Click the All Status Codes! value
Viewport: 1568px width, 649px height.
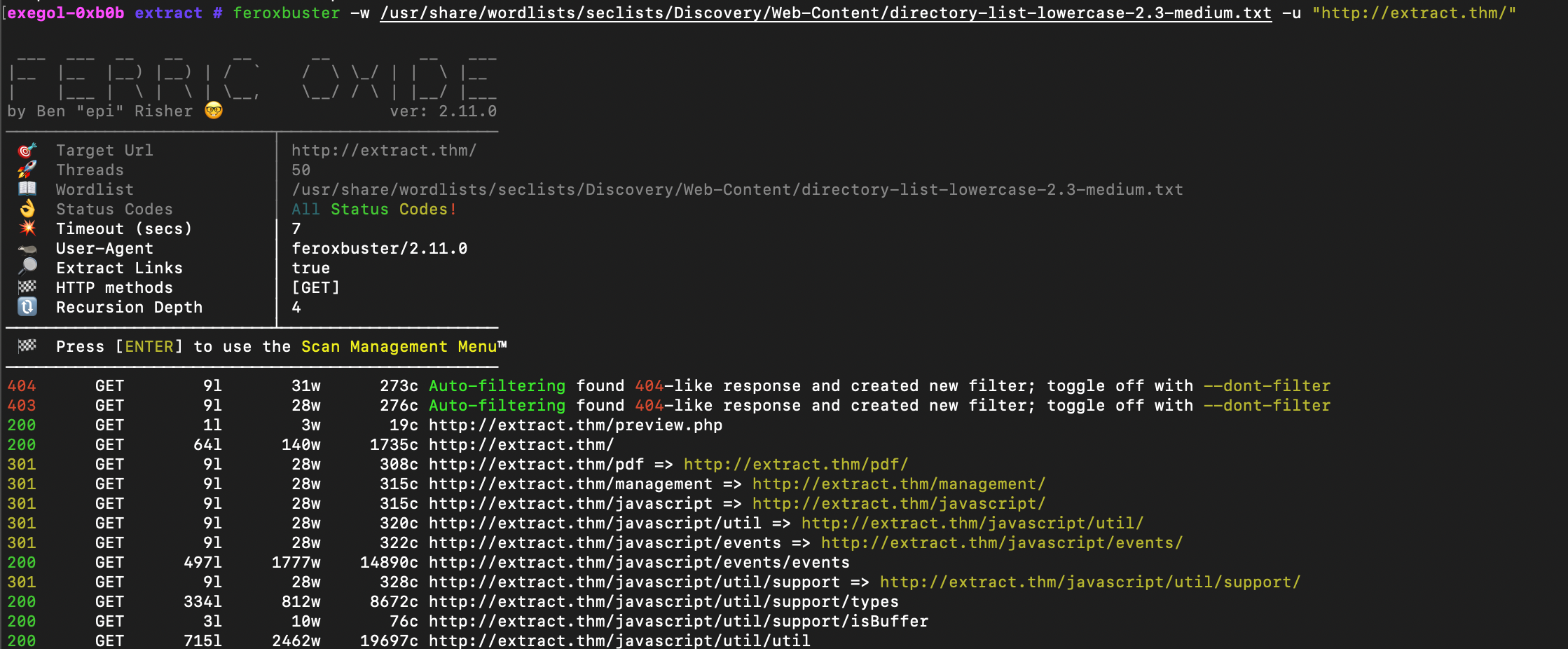click(375, 209)
